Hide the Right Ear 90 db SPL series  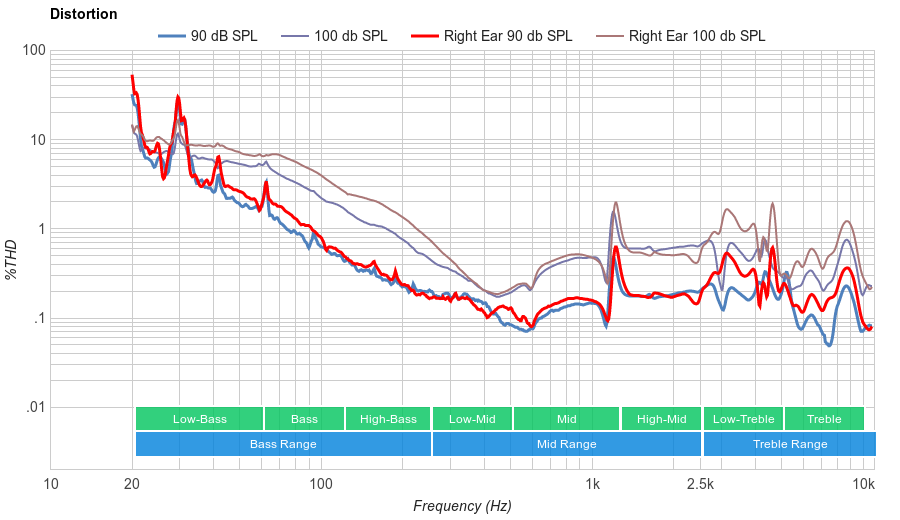pos(506,36)
